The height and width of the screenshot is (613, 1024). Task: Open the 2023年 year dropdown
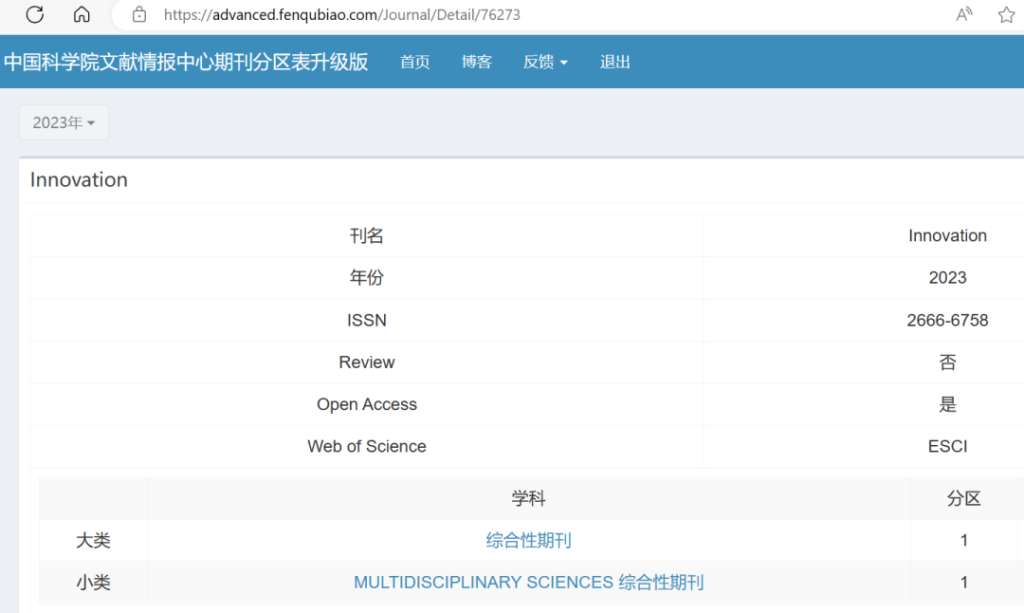tap(64, 123)
